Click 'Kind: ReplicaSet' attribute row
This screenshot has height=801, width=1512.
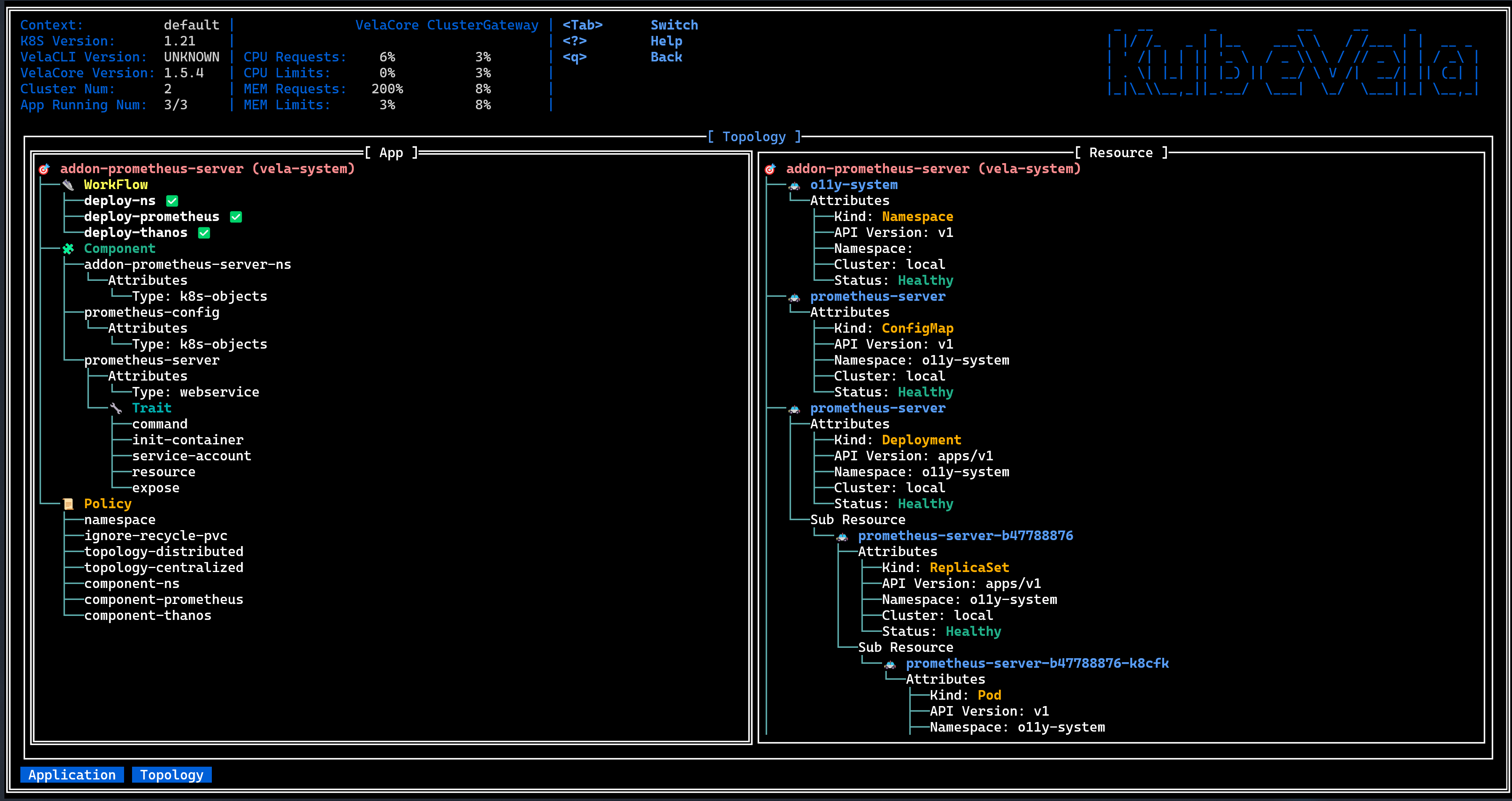(x=945, y=568)
